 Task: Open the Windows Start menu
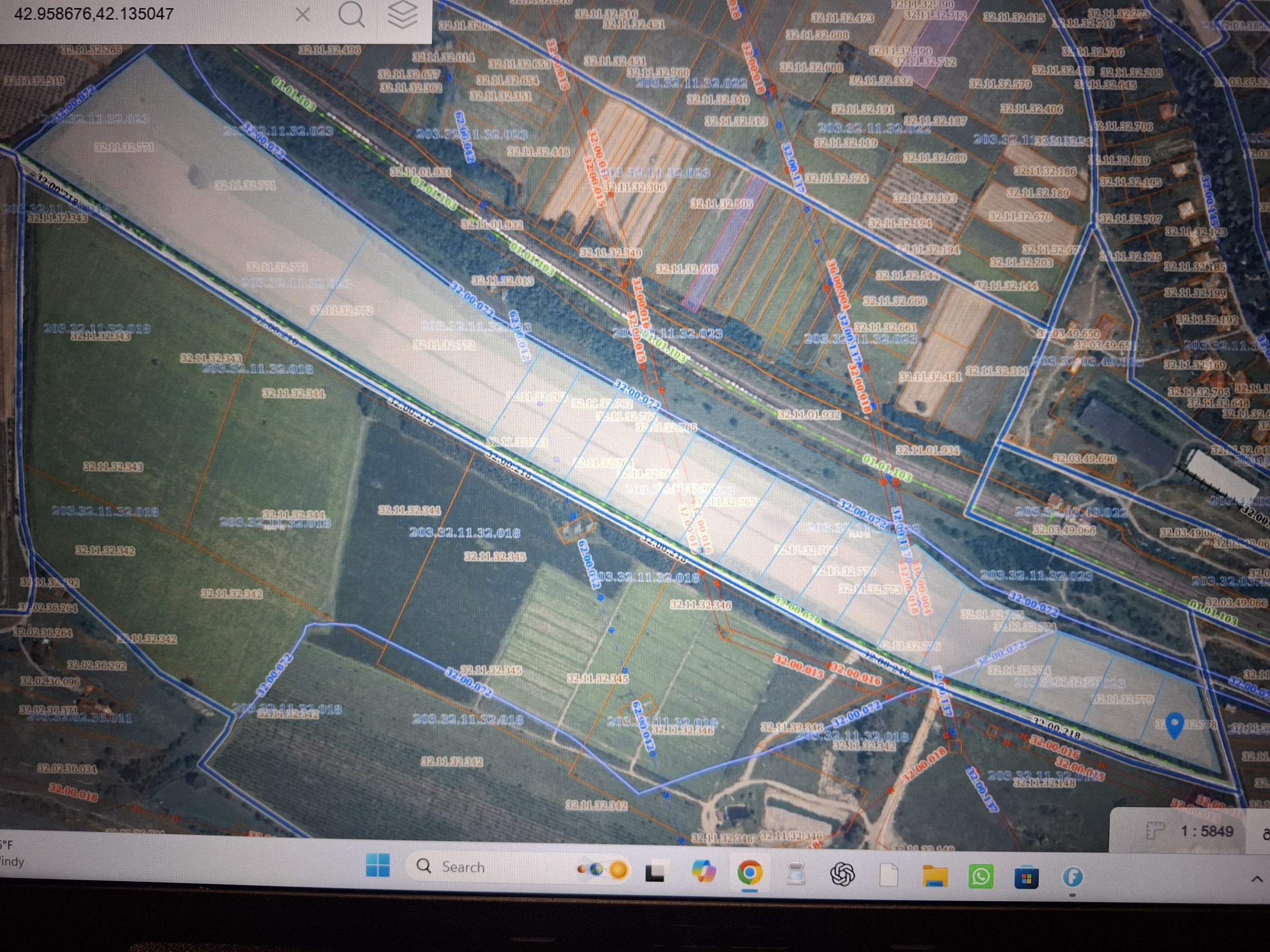(x=378, y=865)
